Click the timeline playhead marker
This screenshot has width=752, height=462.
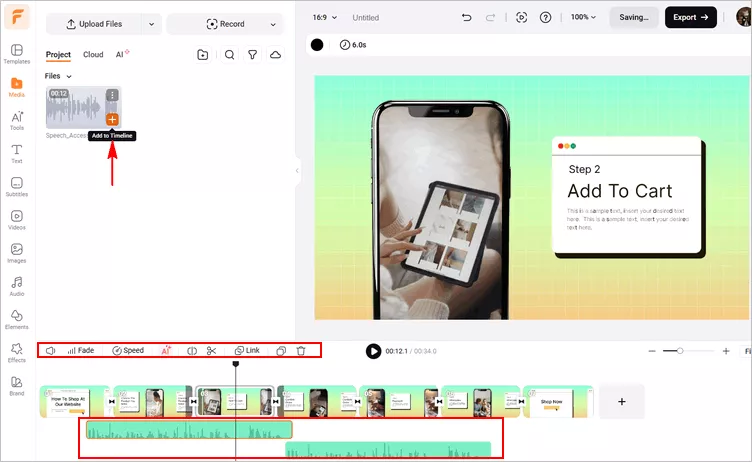coord(235,364)
